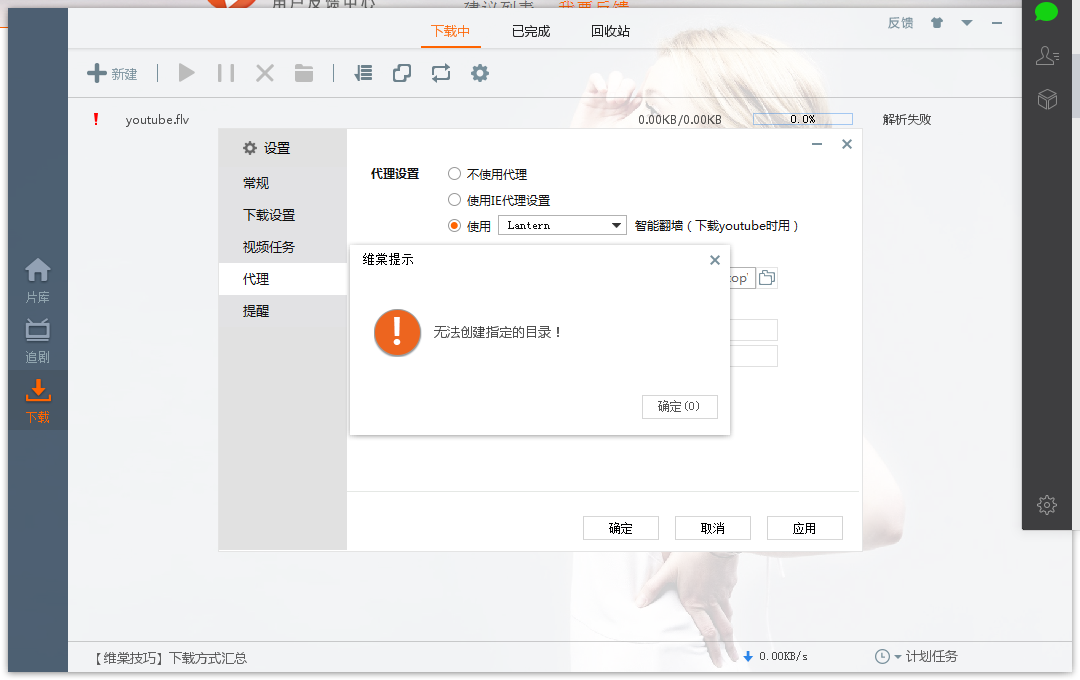Expand the title bar dropdown triangle menu
Image resolution: width=1080 pixels, height=680 pixels.
pyautogui.click(x=967, y=23)
